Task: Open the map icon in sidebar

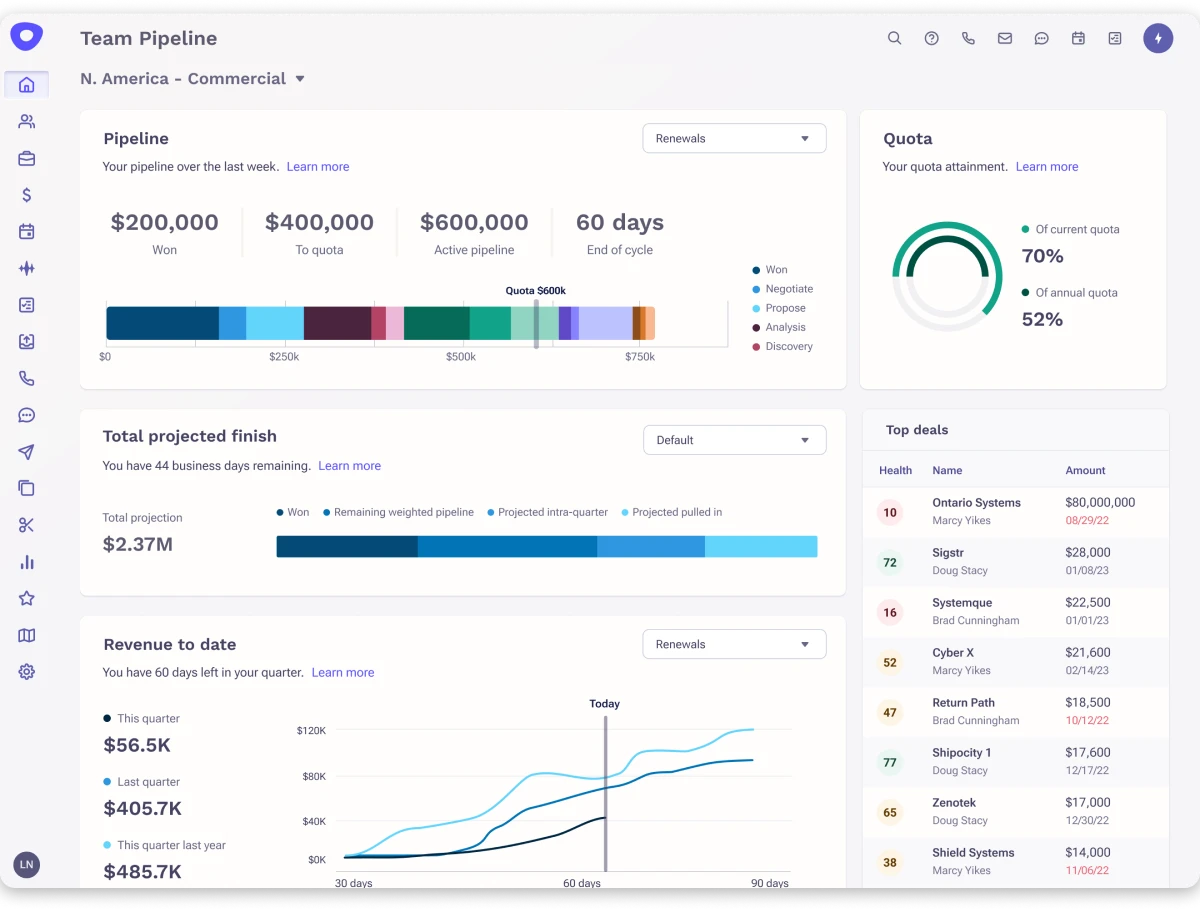Action: [x=27, y=635]
